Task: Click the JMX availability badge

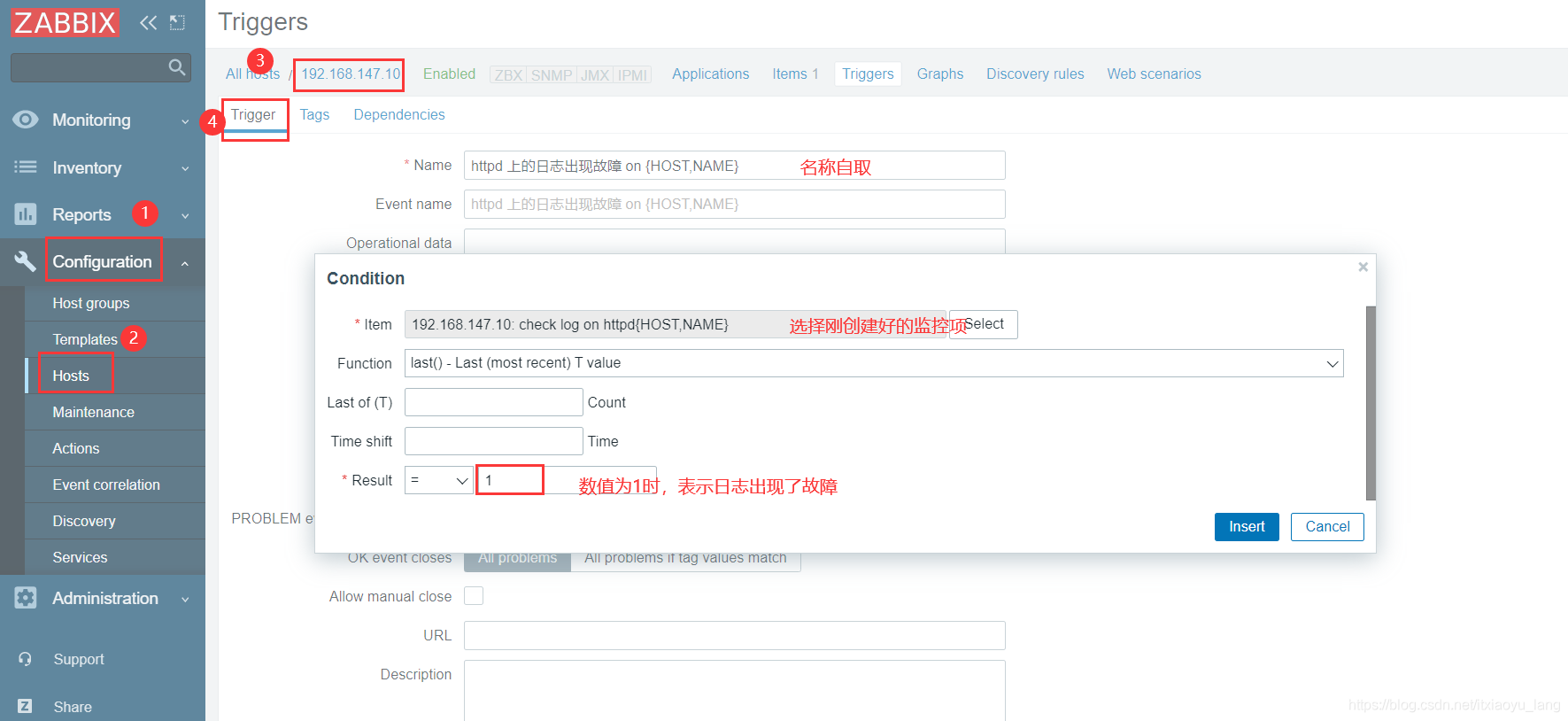Action: pyautogui.click(x=595, y=75)
